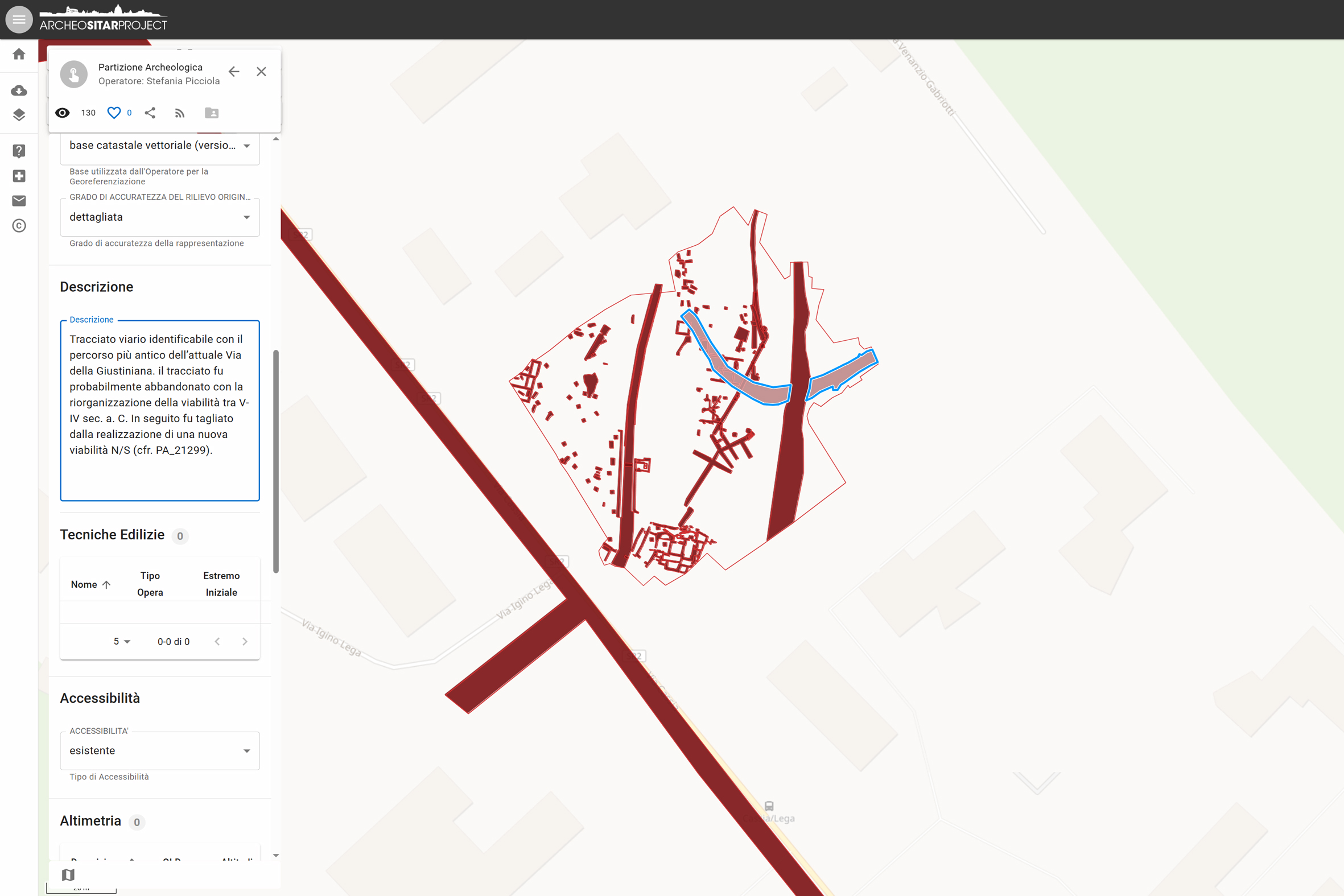Open the hamburger main menu

click(19, 19)
